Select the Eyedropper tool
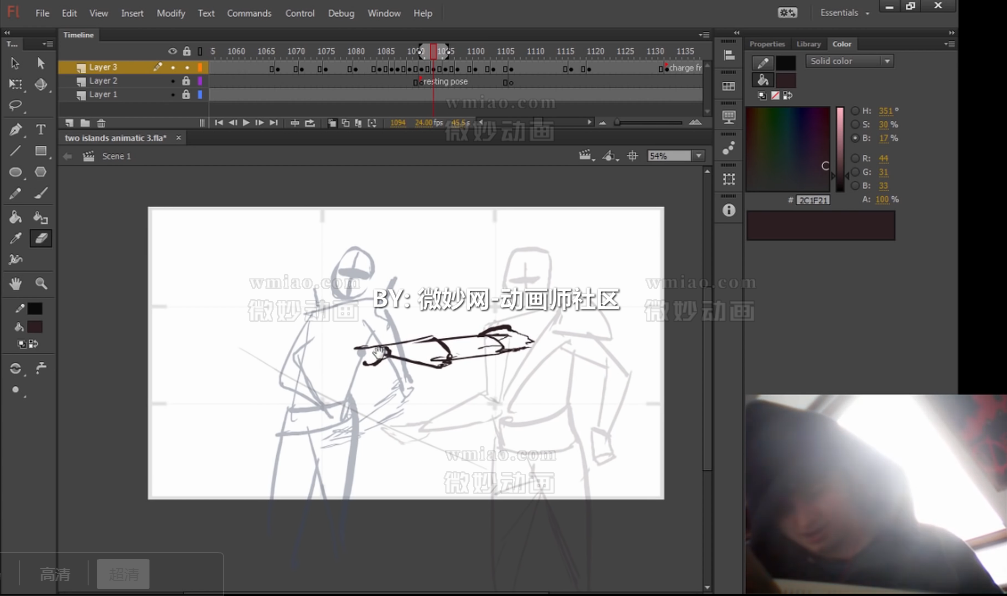 pos(16,240)
